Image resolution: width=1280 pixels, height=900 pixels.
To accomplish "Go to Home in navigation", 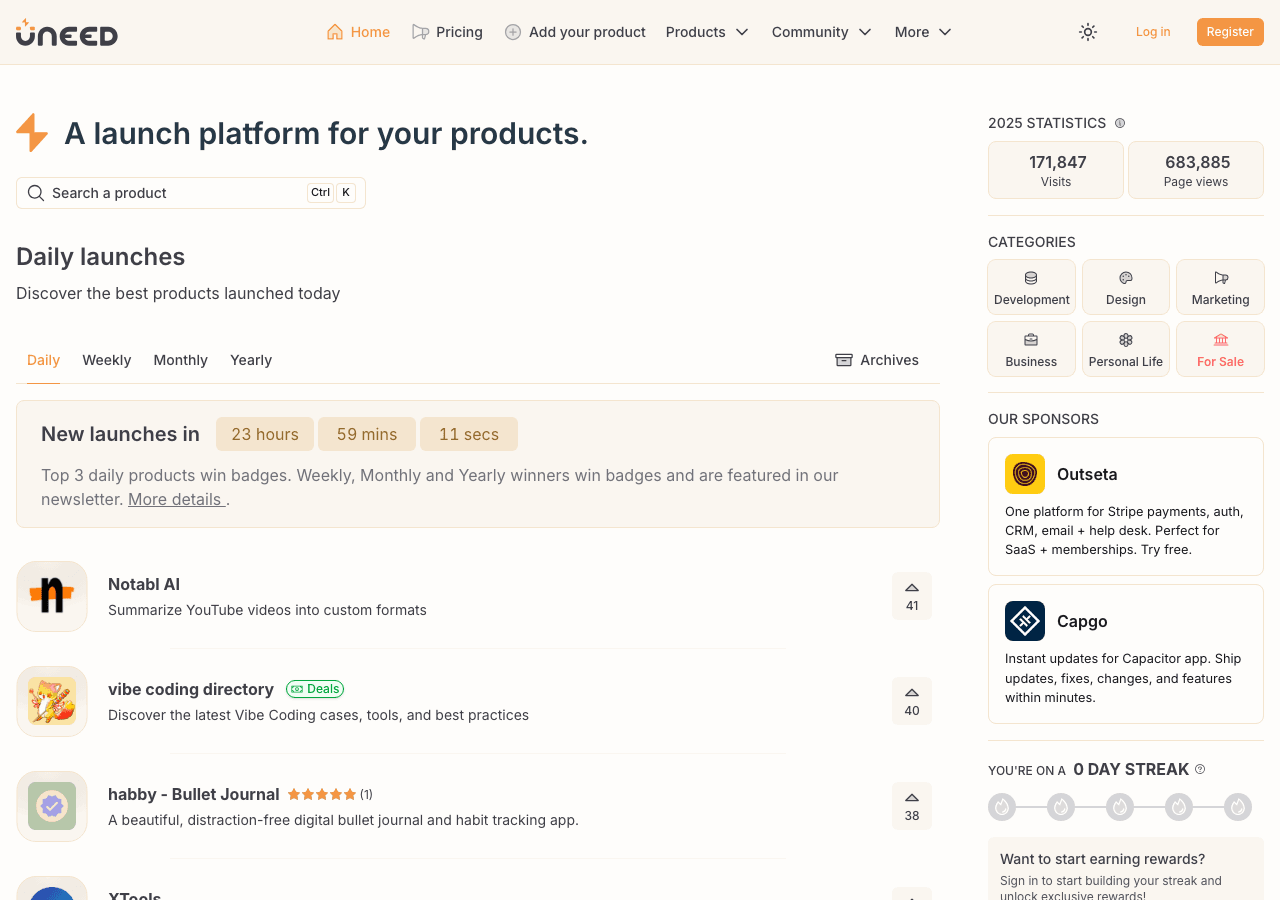I will click(x=358, y=32).
